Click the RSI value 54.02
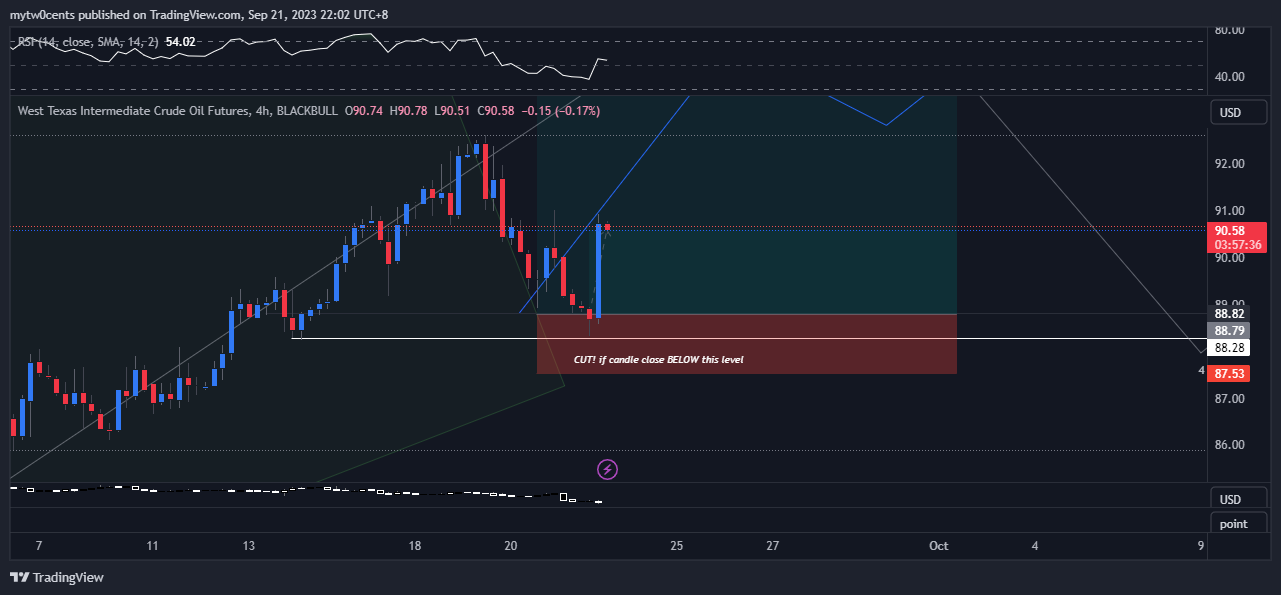The height and width of the screenshot is (595, 1281). pyautogui.click(x=181, y=42)
